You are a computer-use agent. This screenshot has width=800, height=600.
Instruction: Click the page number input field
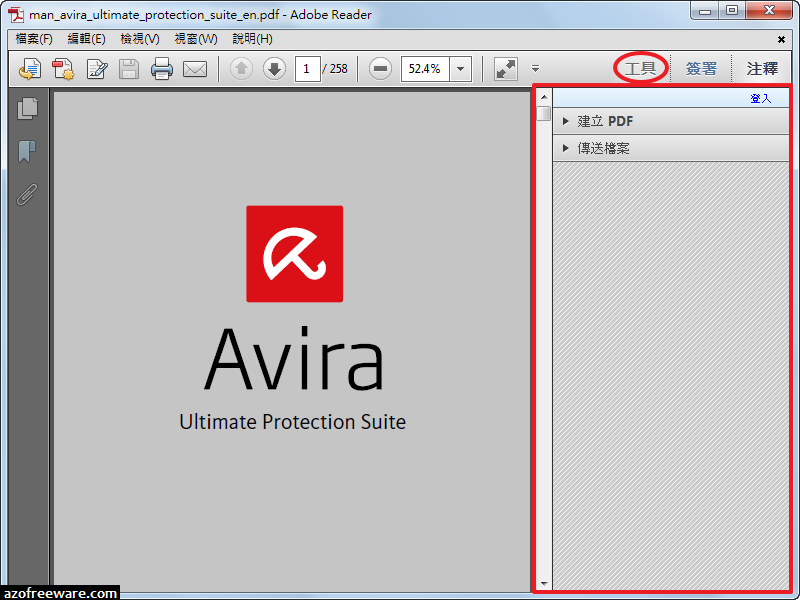(x=307, y=69)
